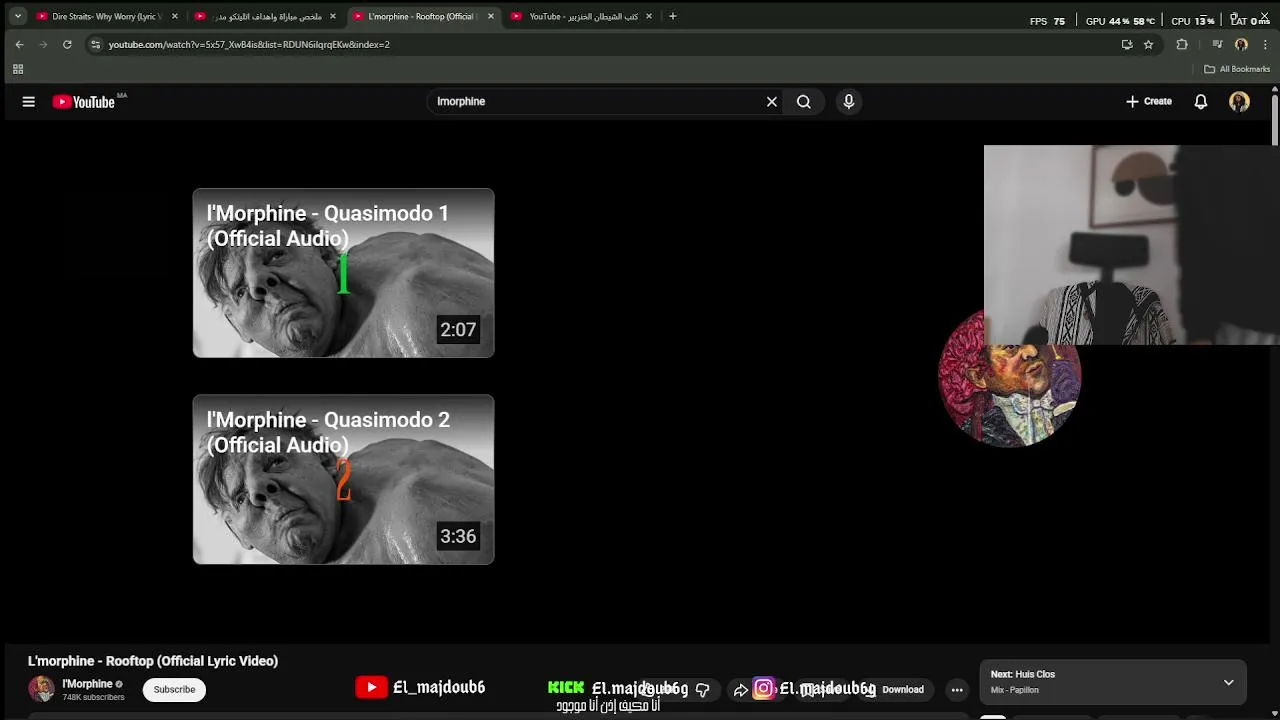Go back to the previous page
This screenshot has height=720, width=1280.
19,44
